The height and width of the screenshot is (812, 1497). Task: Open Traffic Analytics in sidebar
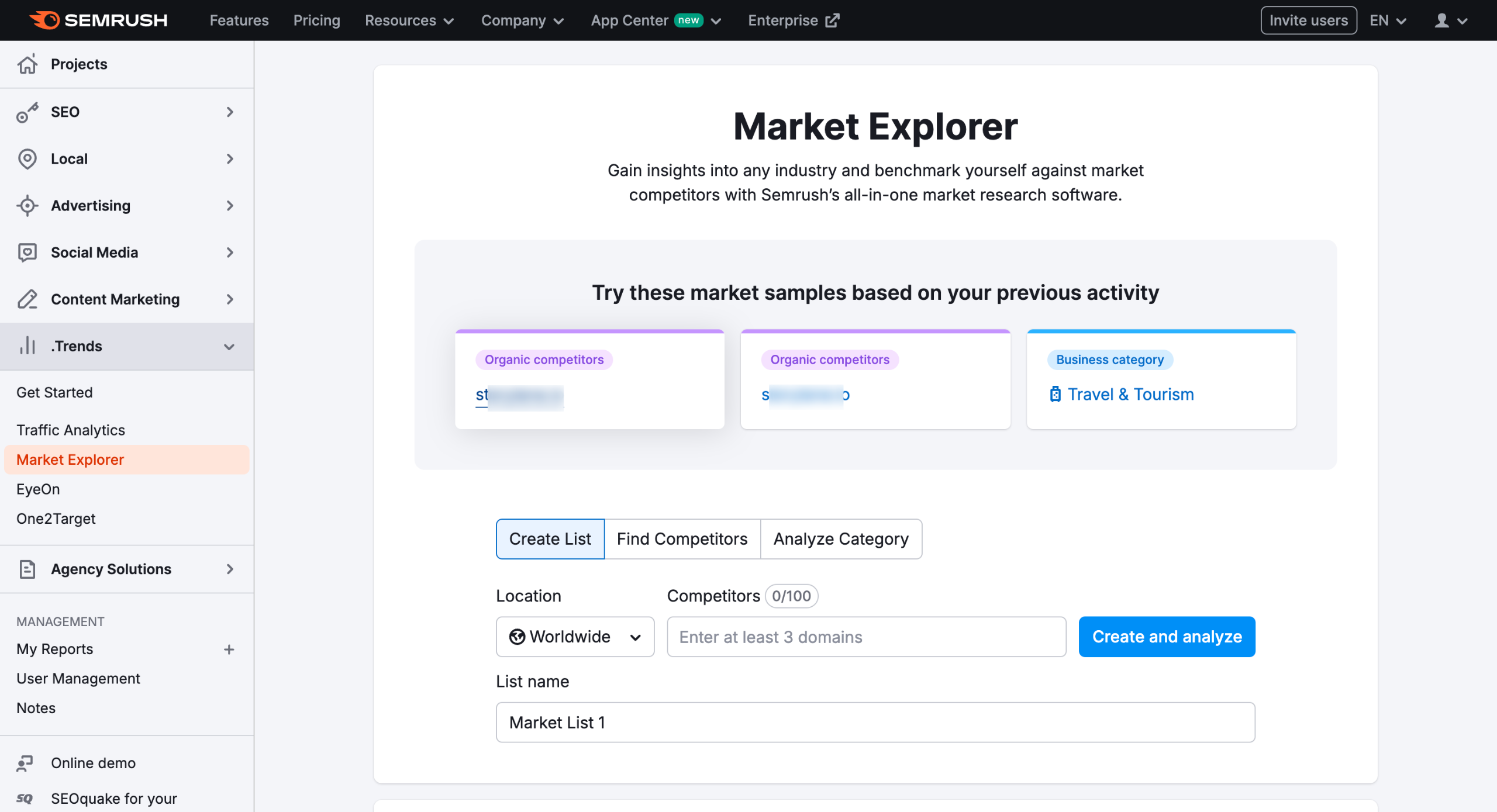coord(71,430)
